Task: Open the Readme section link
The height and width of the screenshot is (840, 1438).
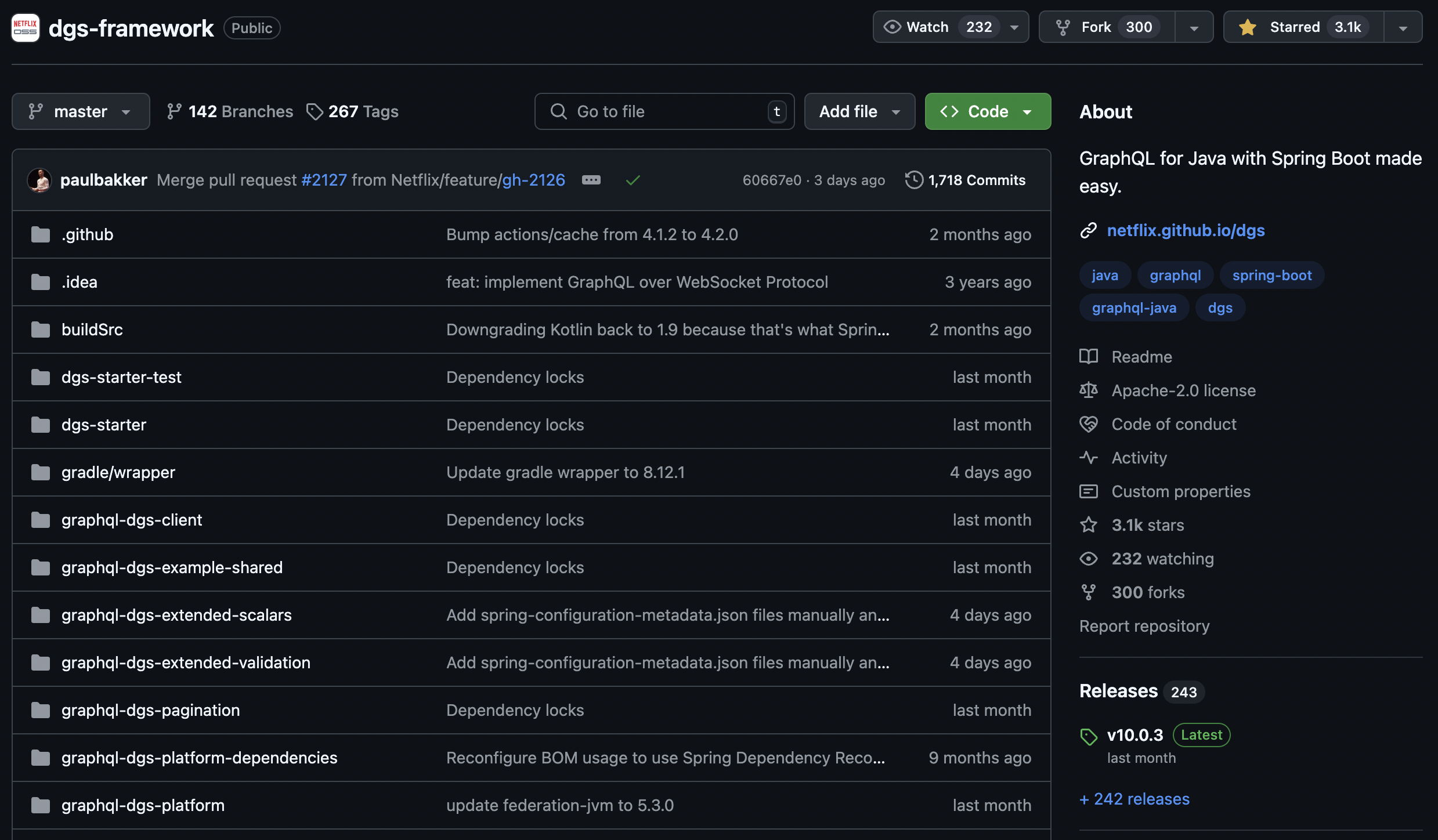Action: pyautogui.click(x=1141, y=357)
